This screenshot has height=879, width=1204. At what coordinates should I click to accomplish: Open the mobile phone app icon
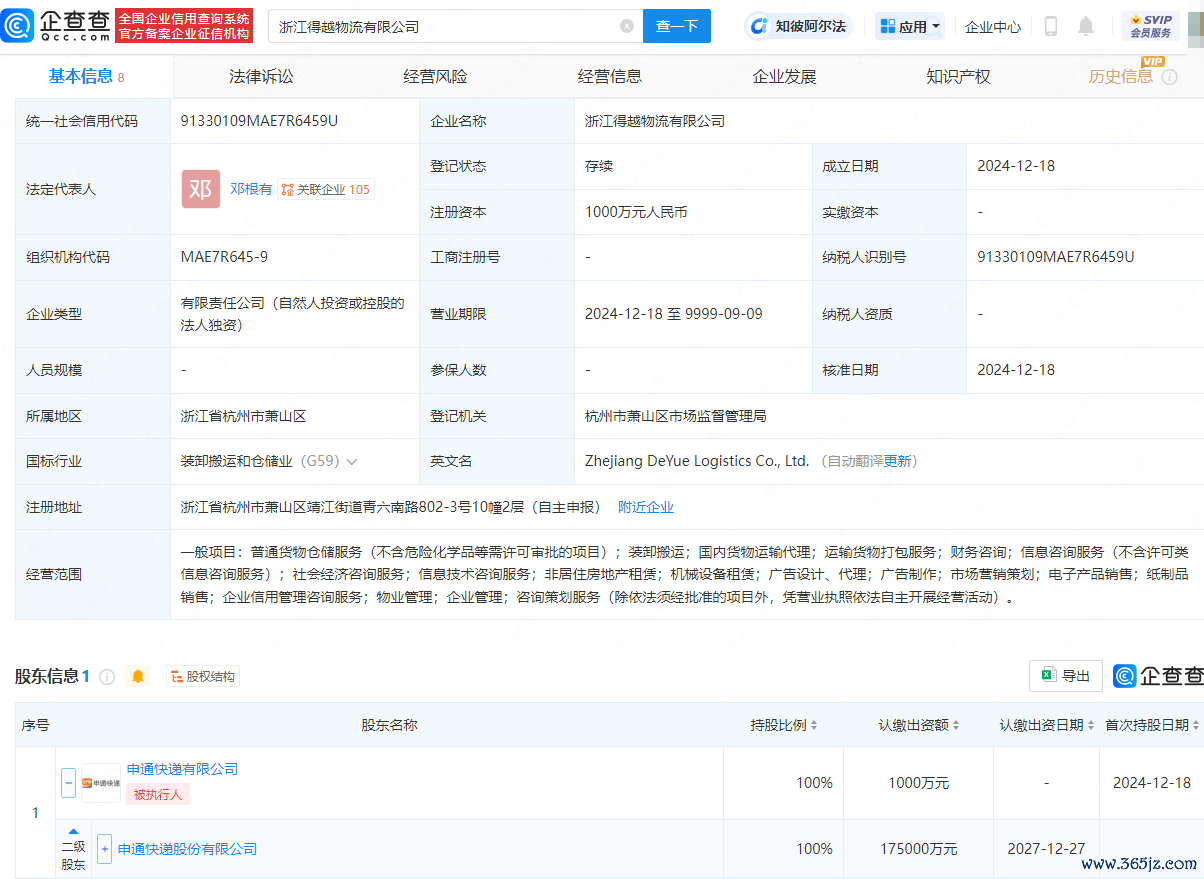pyautogui.click(x=1051, y=26)
